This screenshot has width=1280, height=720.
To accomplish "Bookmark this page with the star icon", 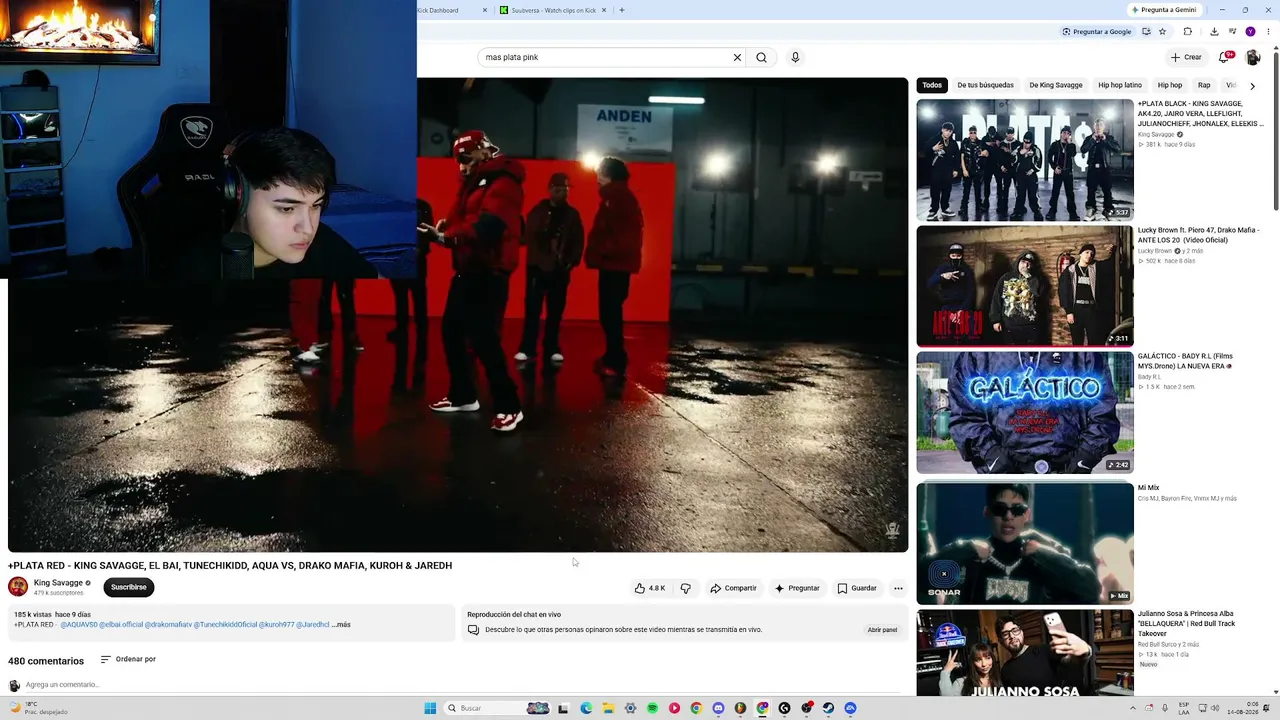I will tap(1162, 31).
